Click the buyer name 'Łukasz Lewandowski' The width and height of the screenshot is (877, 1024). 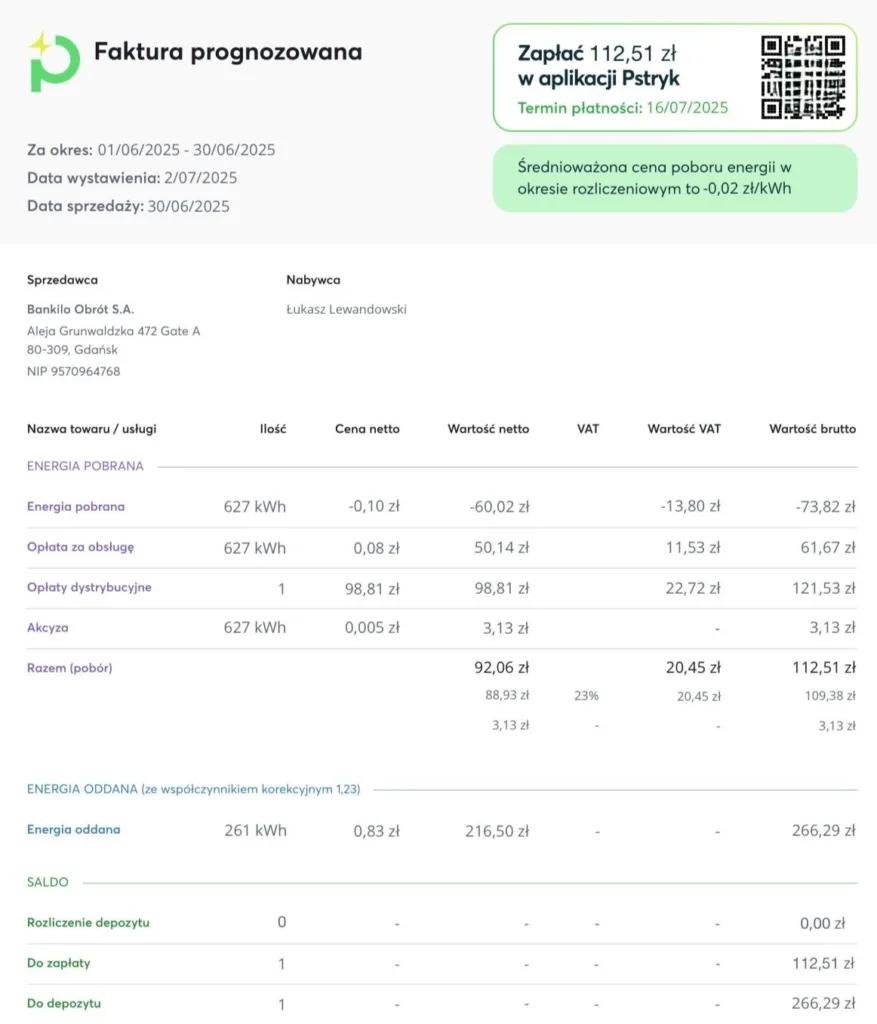tap(346, 309)
